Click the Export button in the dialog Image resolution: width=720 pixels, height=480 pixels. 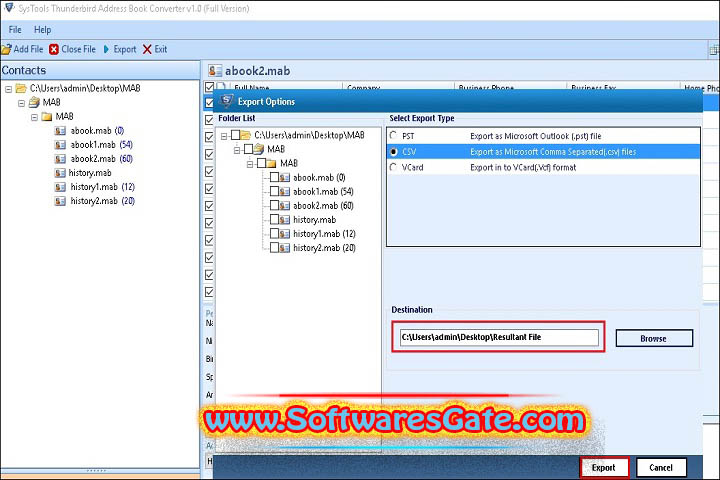pos(604,468)
